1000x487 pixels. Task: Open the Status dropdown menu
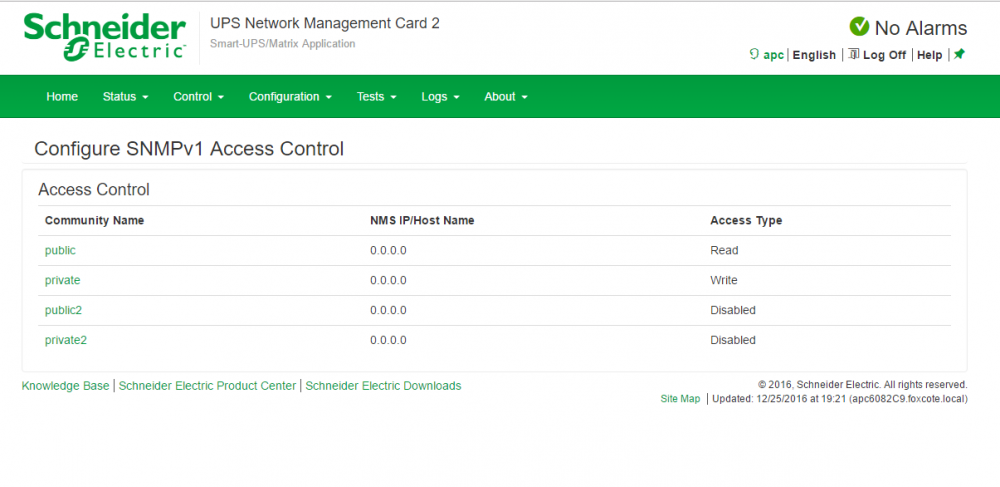pos(126,97)
